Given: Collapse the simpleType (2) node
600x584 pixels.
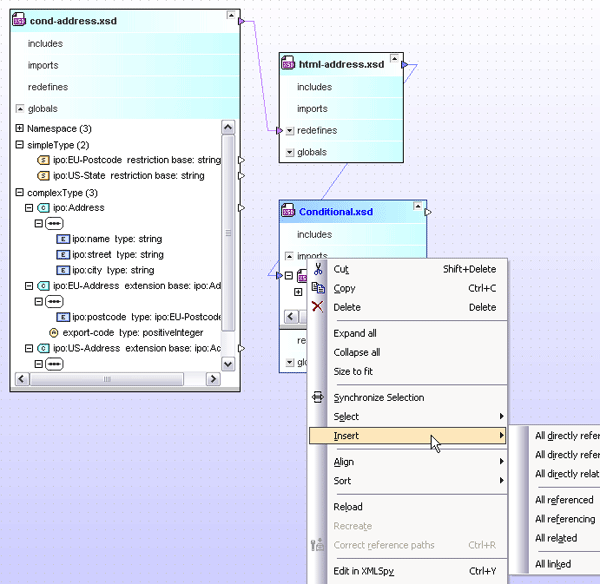Looking at the screenshot, I should [20, 145].
